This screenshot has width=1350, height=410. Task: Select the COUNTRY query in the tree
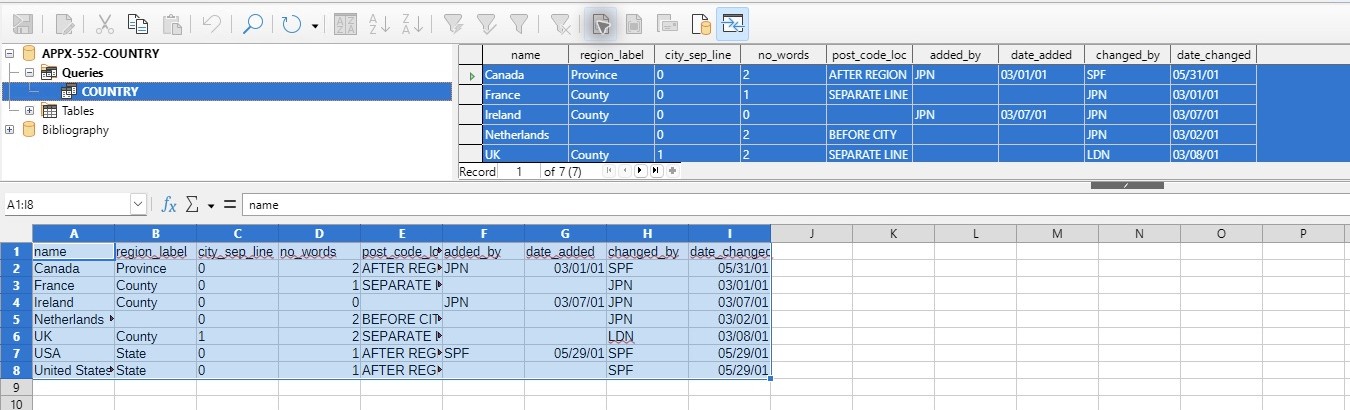[109, 92]
